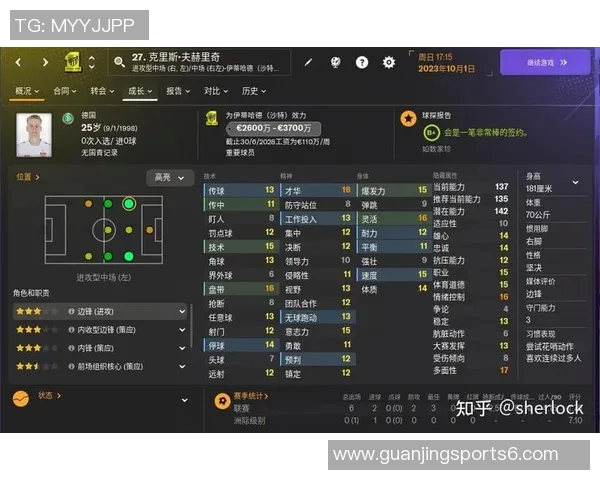Open the 位置 positions link

click(x=28, y=177)
